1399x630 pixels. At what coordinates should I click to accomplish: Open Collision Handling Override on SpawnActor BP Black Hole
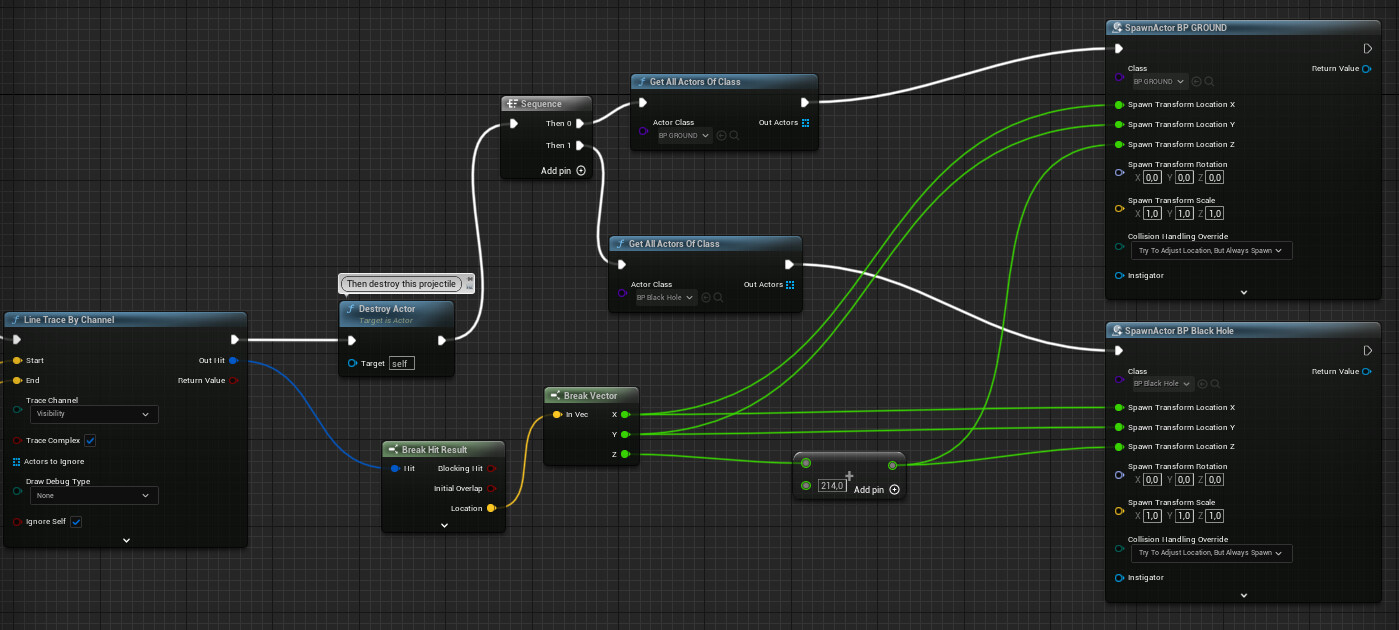(1210, 552)
